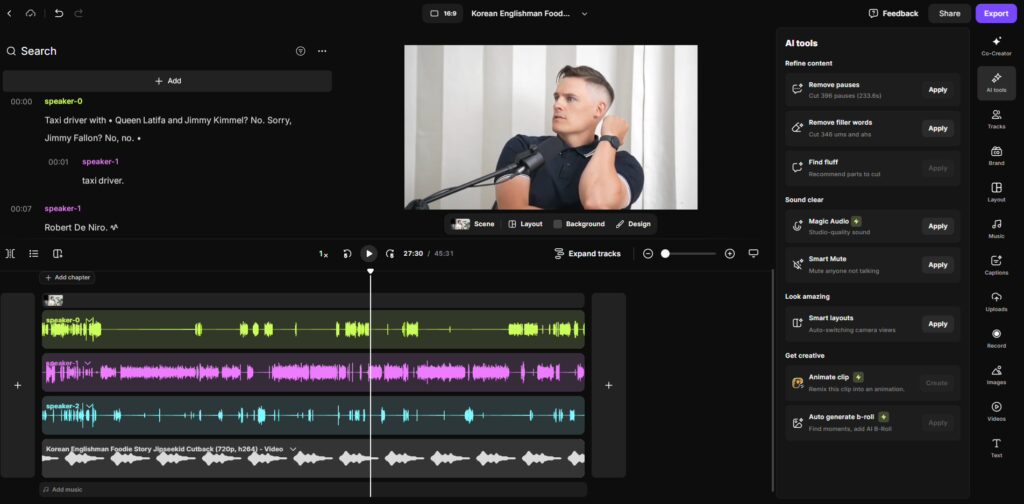Click the playhead marker on the timeline
The width and height of the screenshot is (1024, 504).
(x=370, y=271)
